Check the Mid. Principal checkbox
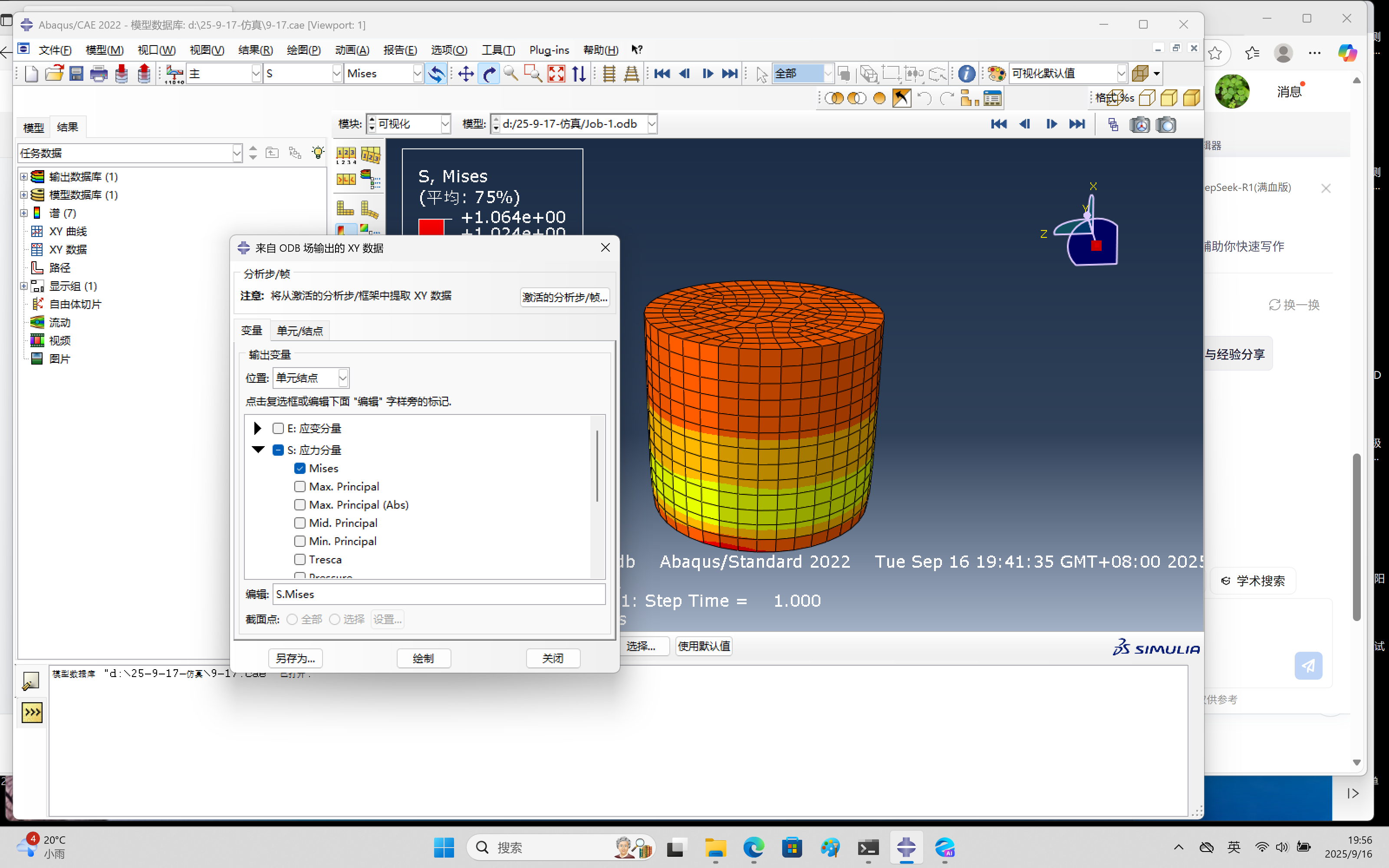Image resolution: width=1389 pixels, height=868 pixels. pyautogui.click(x=300, y=523)
